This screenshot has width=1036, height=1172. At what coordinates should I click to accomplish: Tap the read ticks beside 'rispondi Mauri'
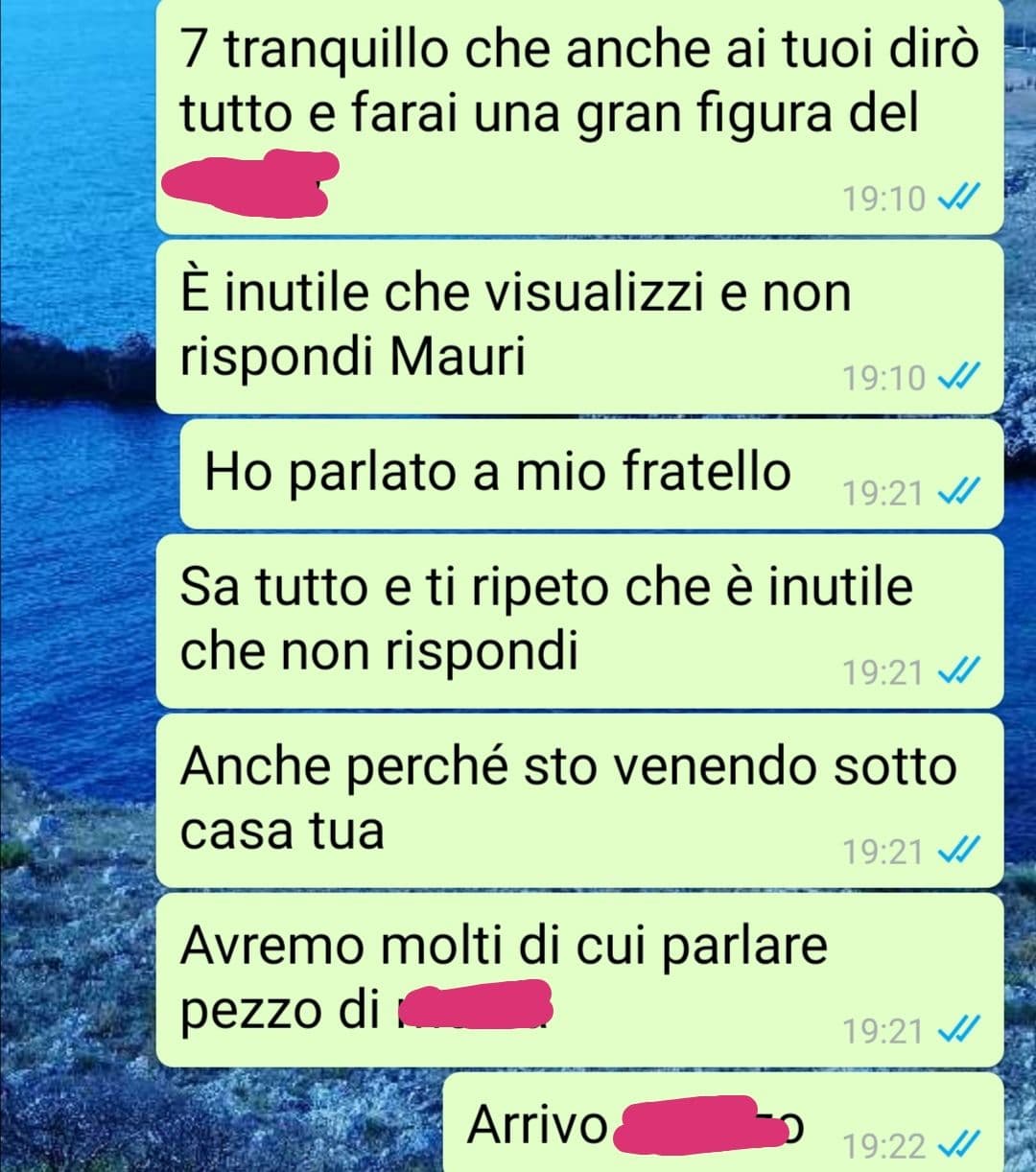pyautogui.click(x=956, y=378)
